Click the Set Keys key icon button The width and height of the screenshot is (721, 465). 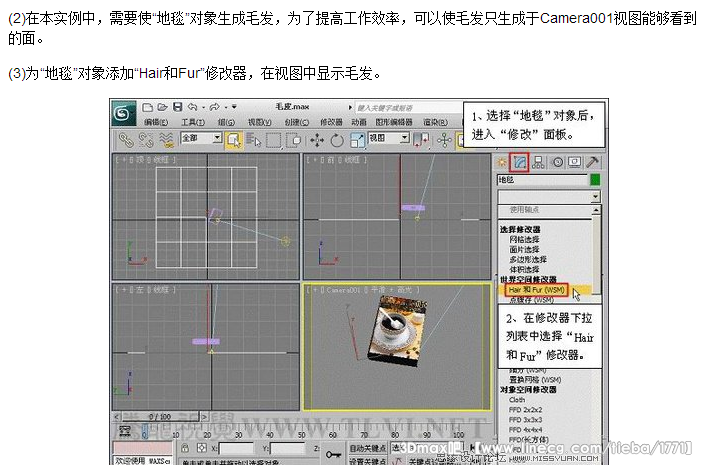(x=333, y=454)
